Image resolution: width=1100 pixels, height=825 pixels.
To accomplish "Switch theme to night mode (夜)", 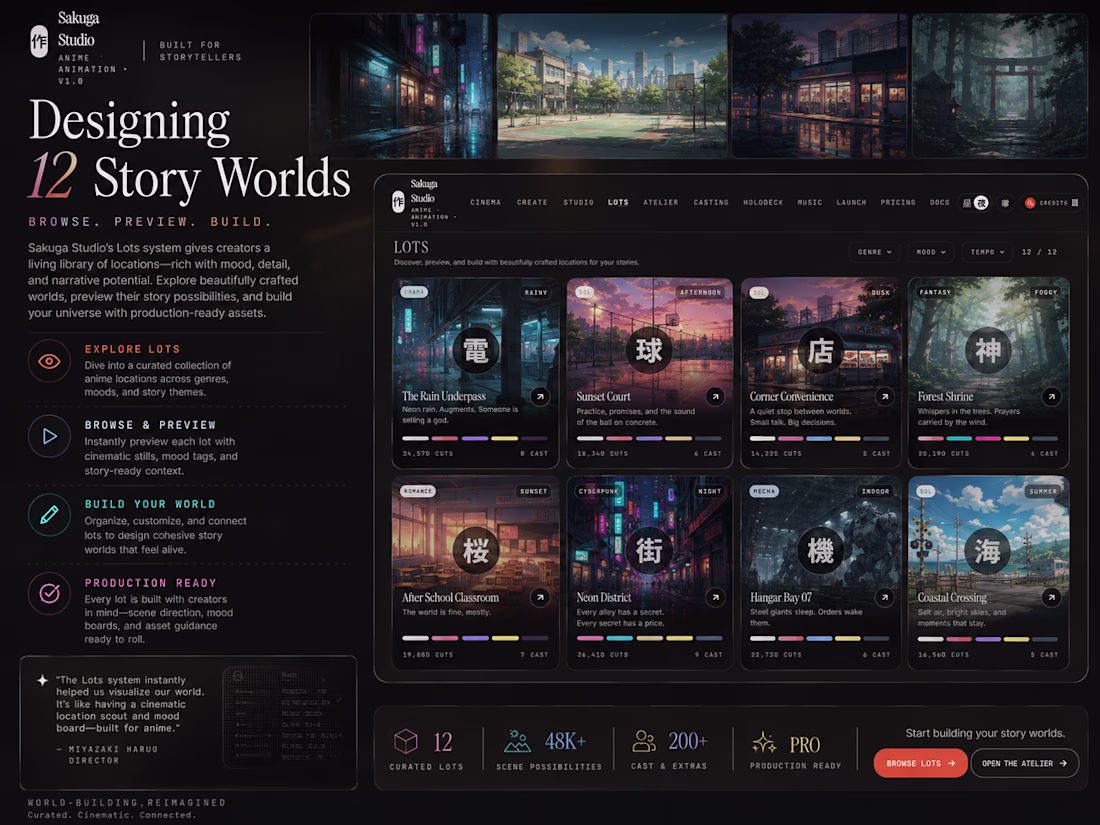I will pos(981,203).
